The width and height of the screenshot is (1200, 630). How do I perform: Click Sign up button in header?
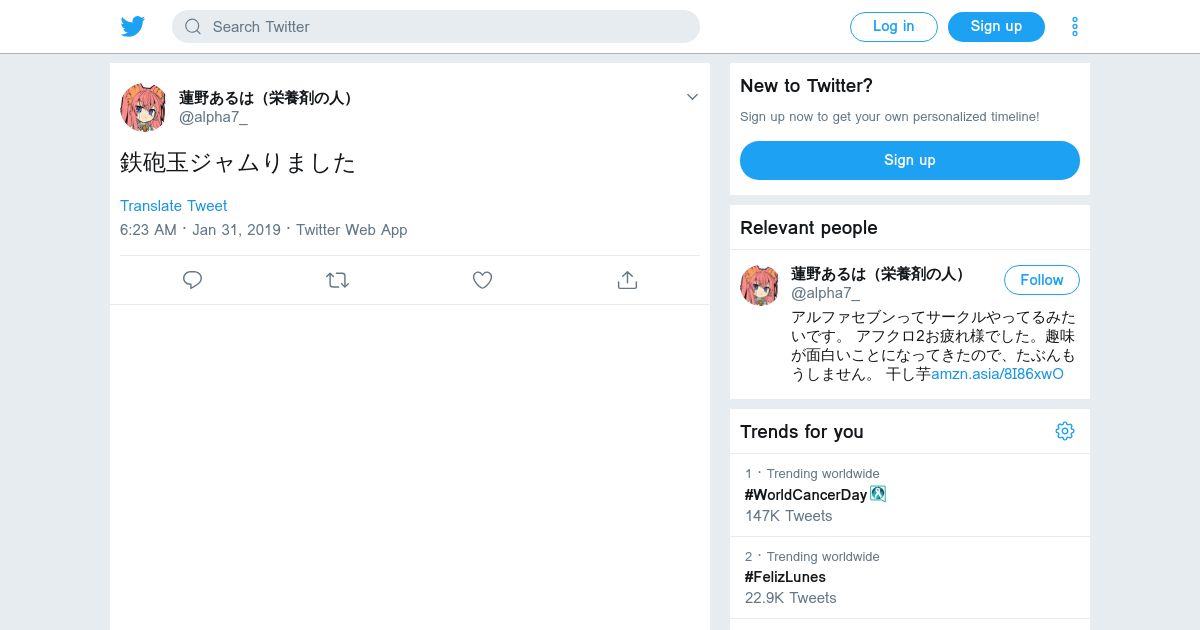tap(995, 27)
